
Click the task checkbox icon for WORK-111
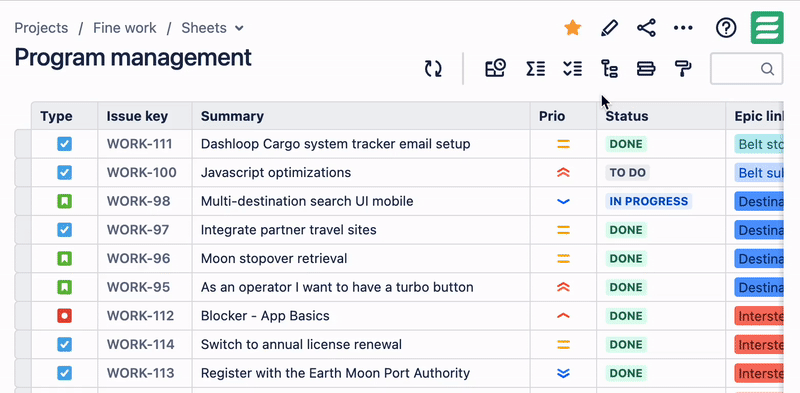coord(64,144)
